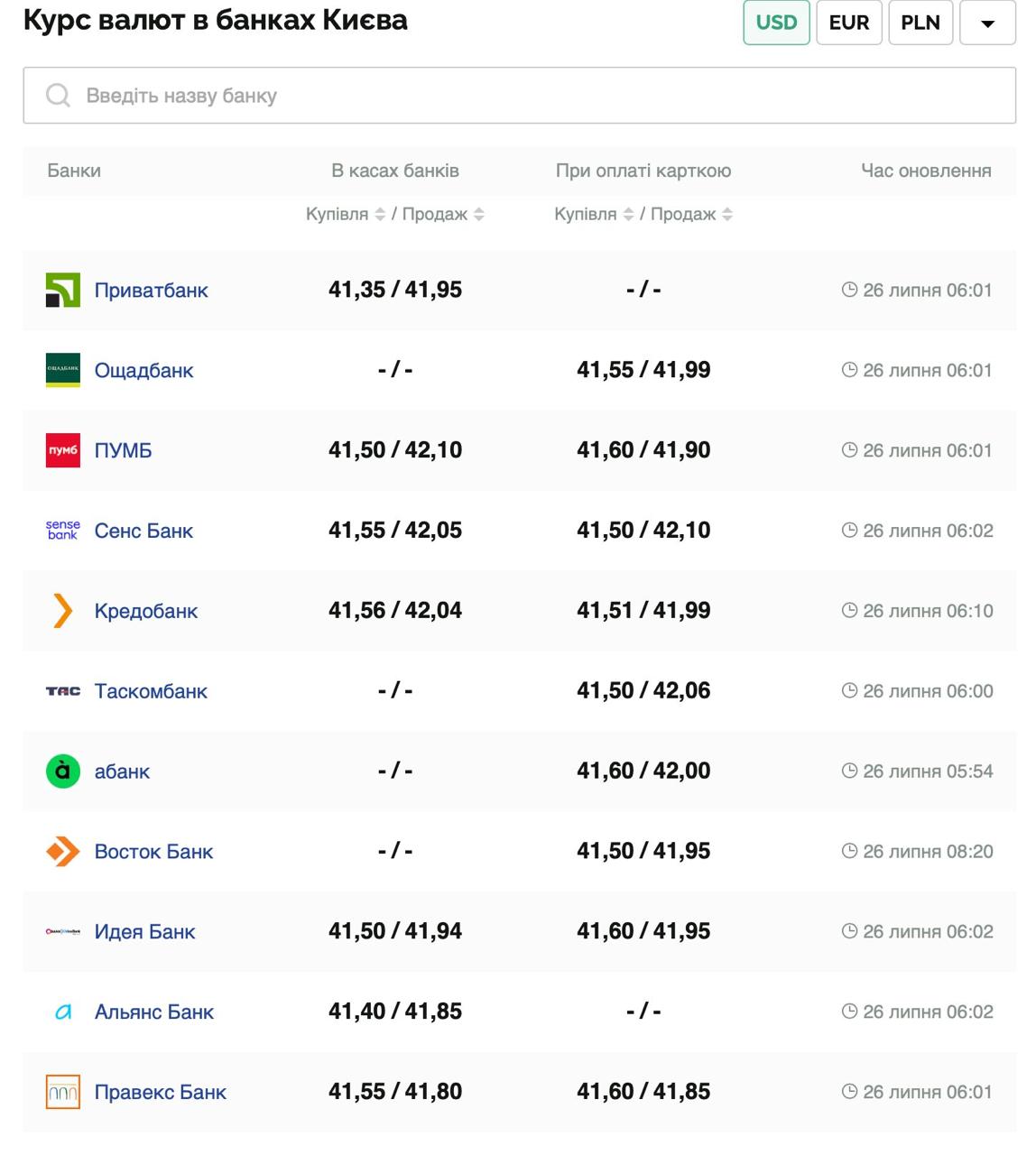The image size is (1036, 1155).
Task: Sort by cash desk Продаж rate
Action: 479,214
